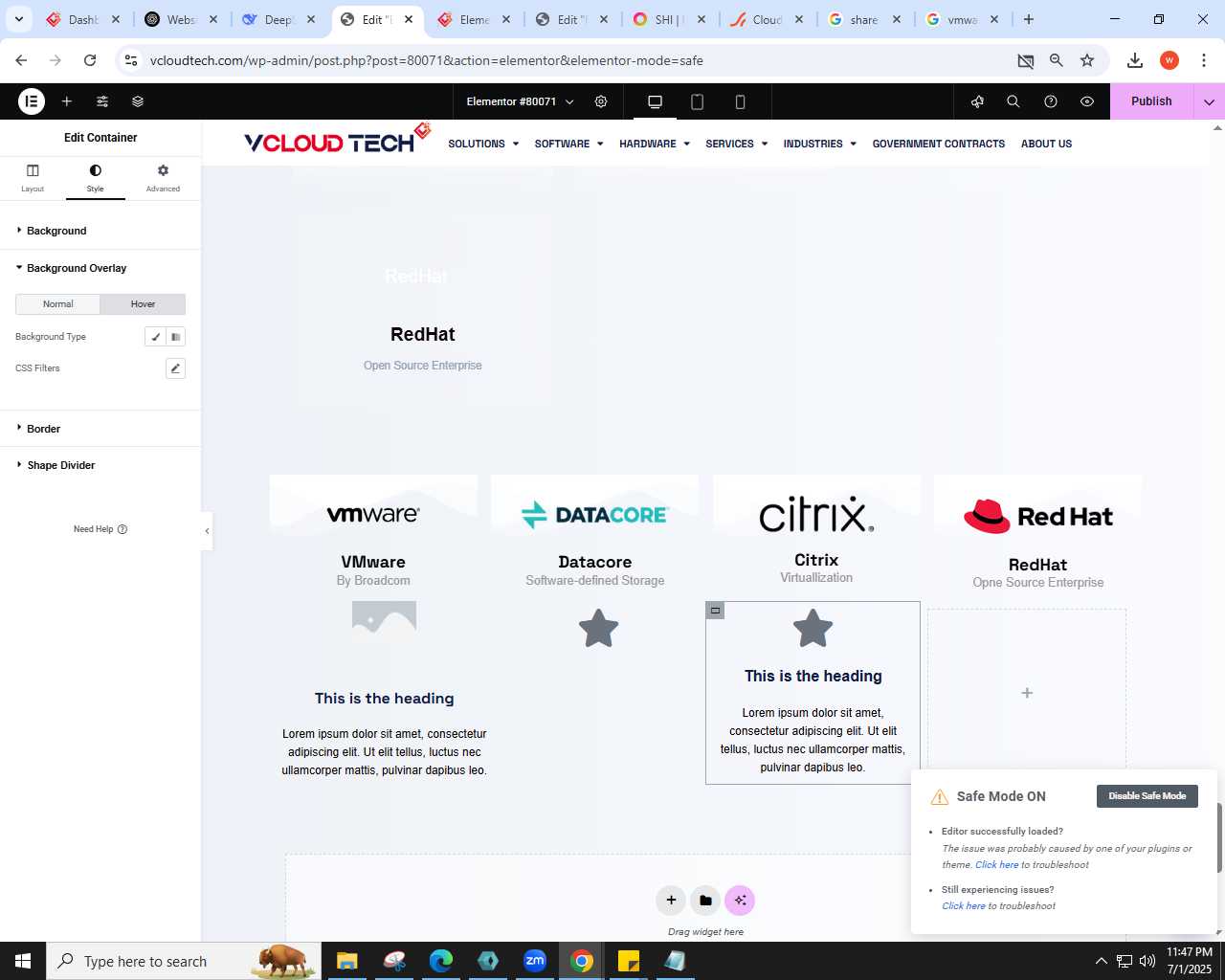Switch to Layout tab

33,178
